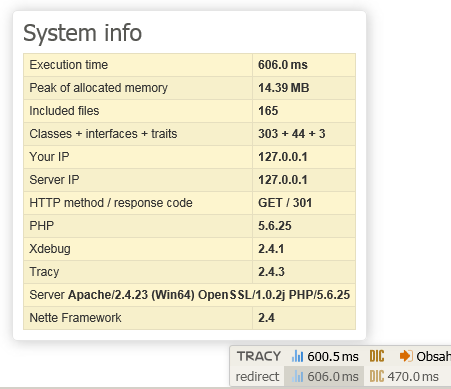
Task: Select the 14.39 MB value cell
Action: (304, 88)
